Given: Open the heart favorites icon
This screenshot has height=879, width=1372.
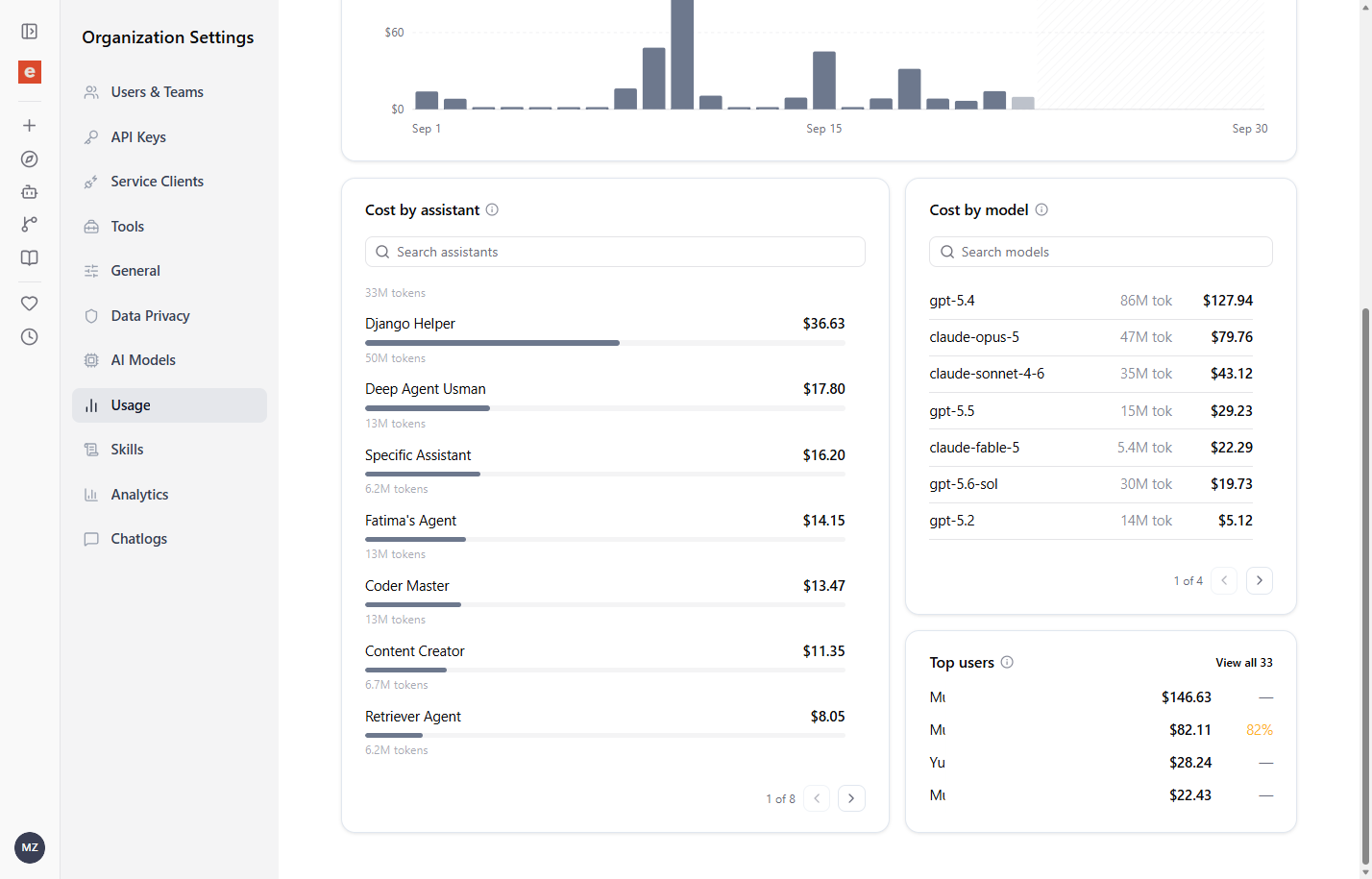Looking at the screenshot, I should tap(30, 304).
